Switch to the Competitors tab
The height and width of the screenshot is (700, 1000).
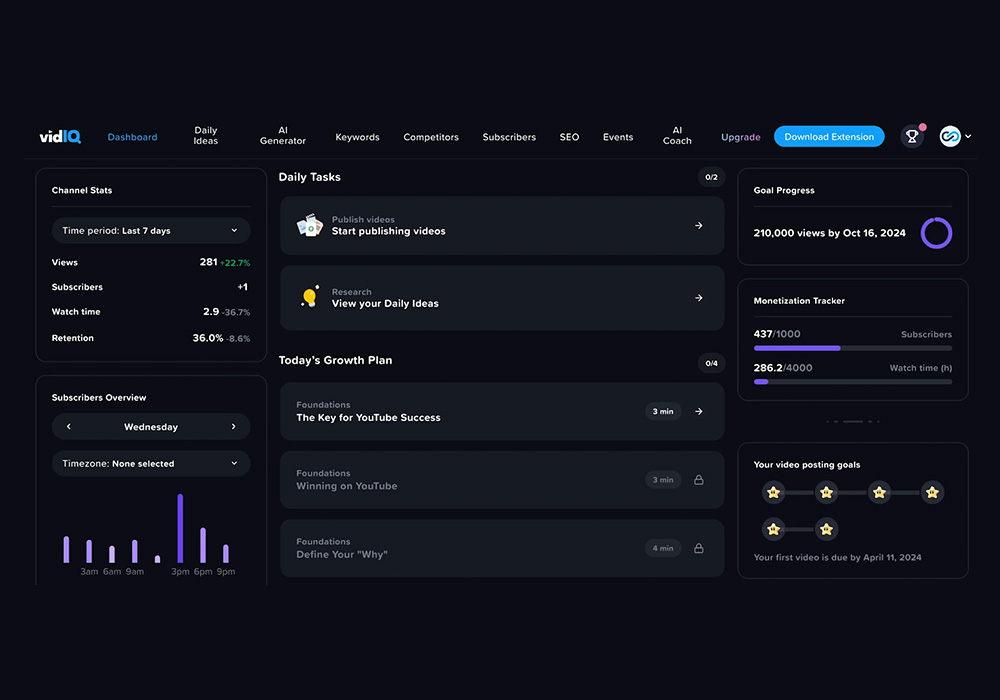click(x=431, y=137)
